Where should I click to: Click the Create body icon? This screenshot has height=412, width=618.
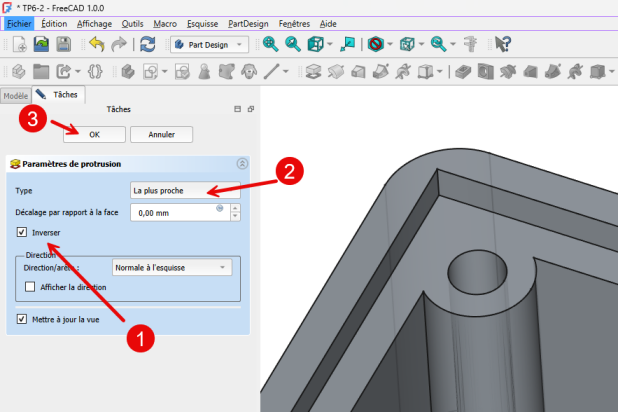coord(128,72)
